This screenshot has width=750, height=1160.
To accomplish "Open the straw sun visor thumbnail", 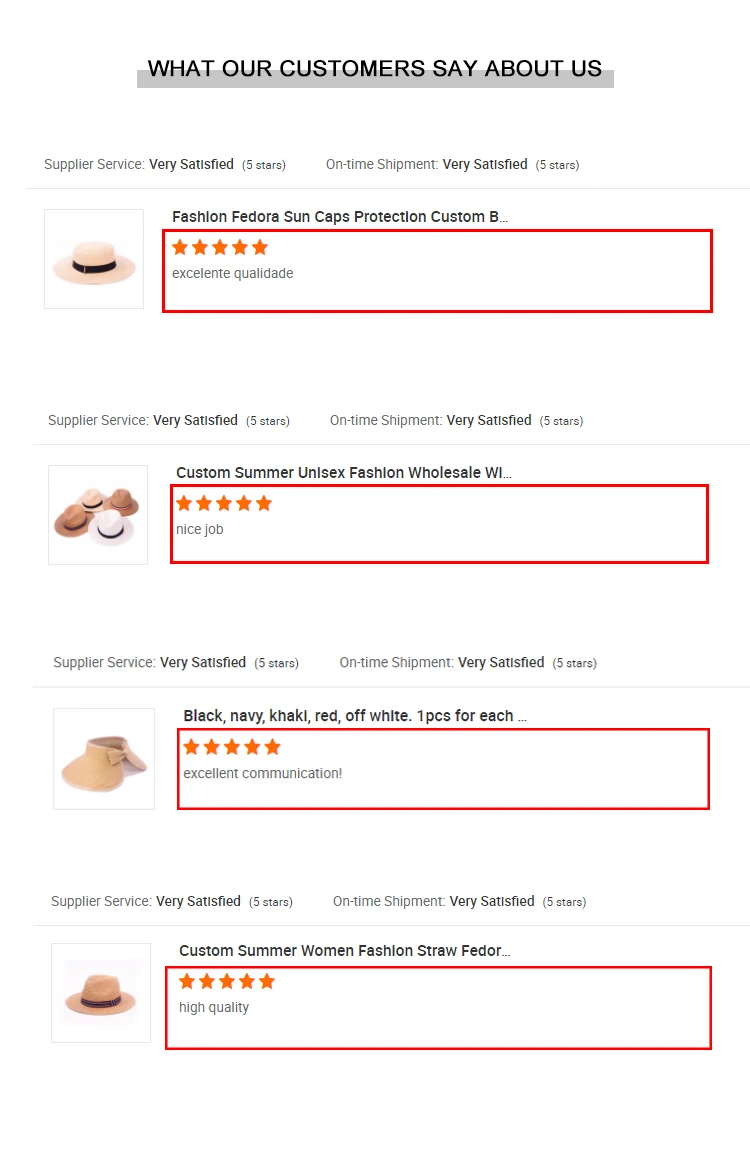I will (x=104, y=759).
